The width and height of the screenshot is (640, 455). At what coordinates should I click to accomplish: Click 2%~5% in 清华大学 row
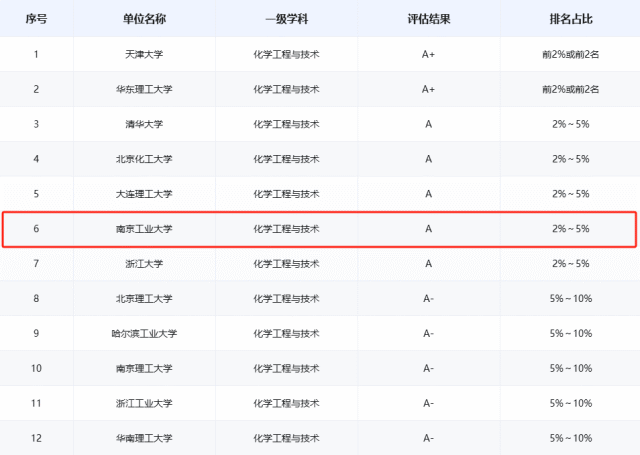pos(571,124)
